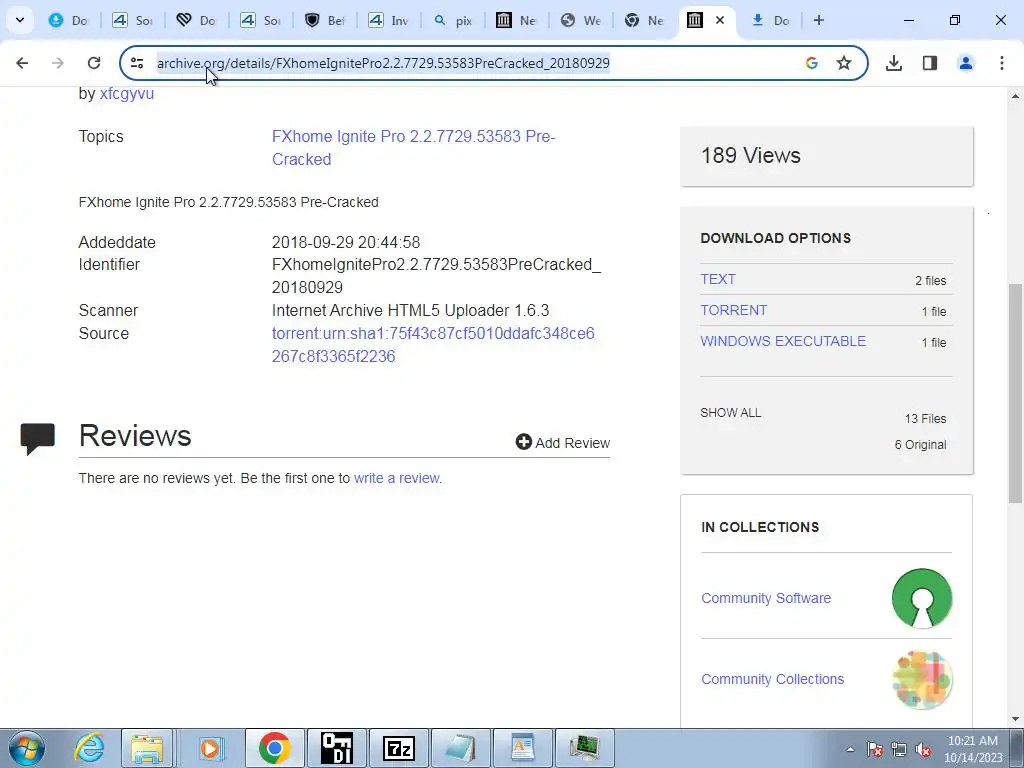Click the green Community Software thumbnail

pos(922,598)
